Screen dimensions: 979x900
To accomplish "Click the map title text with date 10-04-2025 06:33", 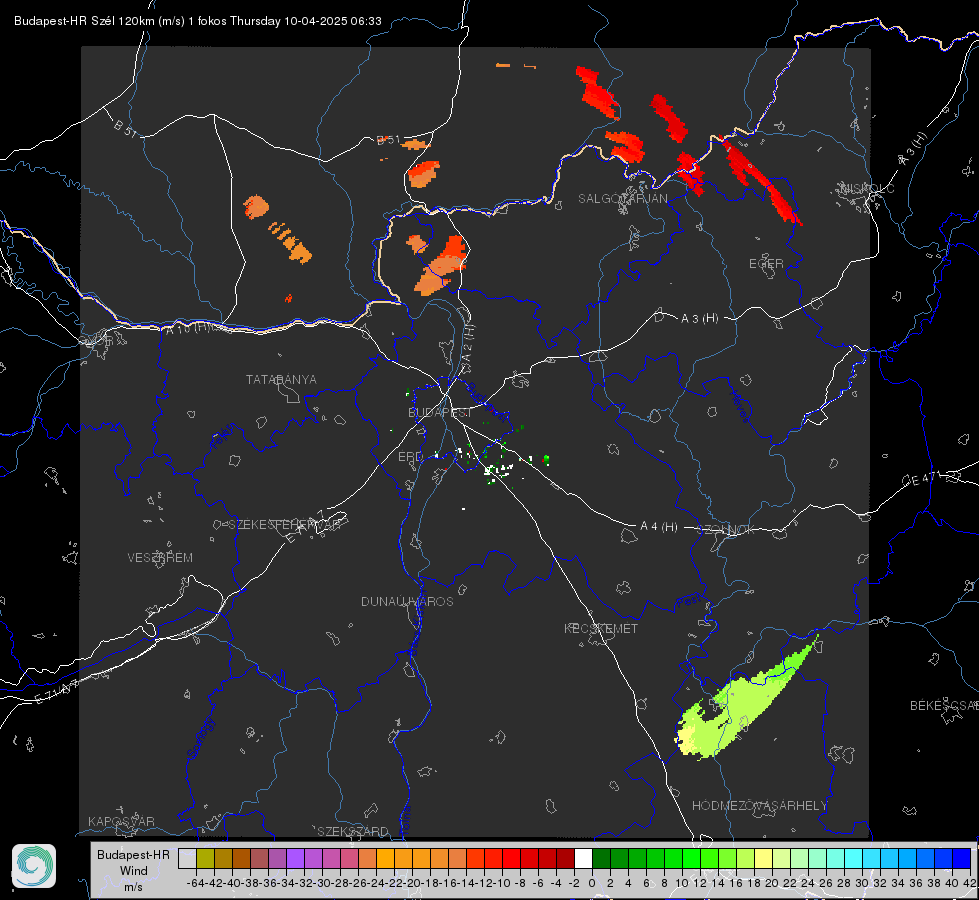I will click(x=197, y=21).
